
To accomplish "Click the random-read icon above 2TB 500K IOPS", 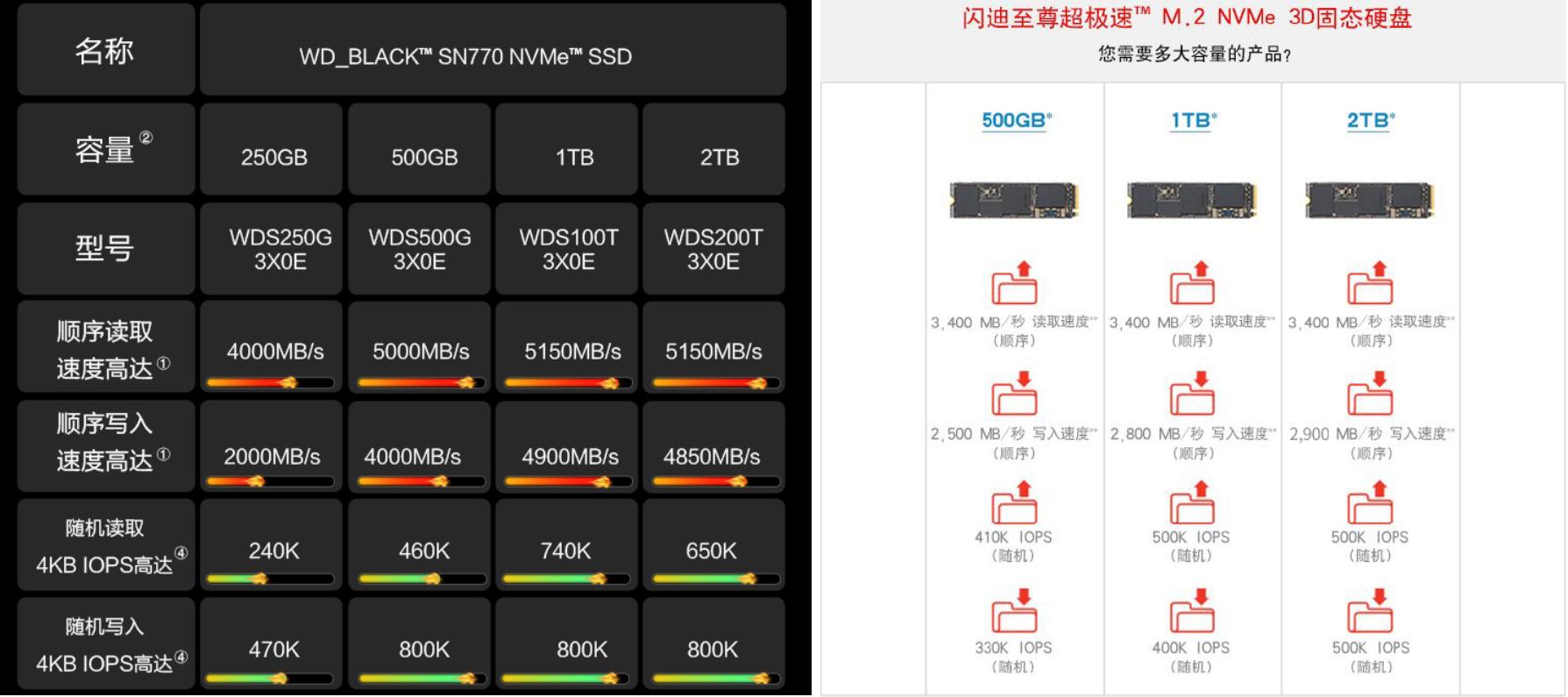I will pos(1371,502).
